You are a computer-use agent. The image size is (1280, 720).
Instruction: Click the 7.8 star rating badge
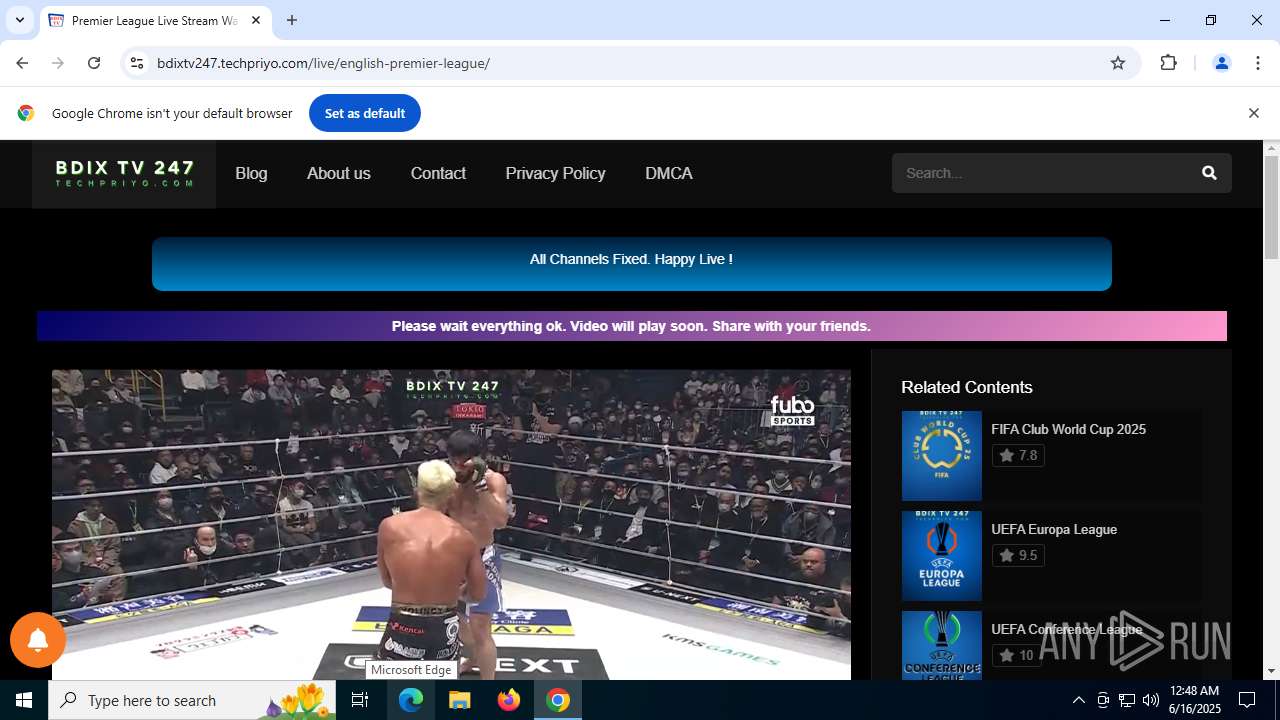tap(1018, 455)
